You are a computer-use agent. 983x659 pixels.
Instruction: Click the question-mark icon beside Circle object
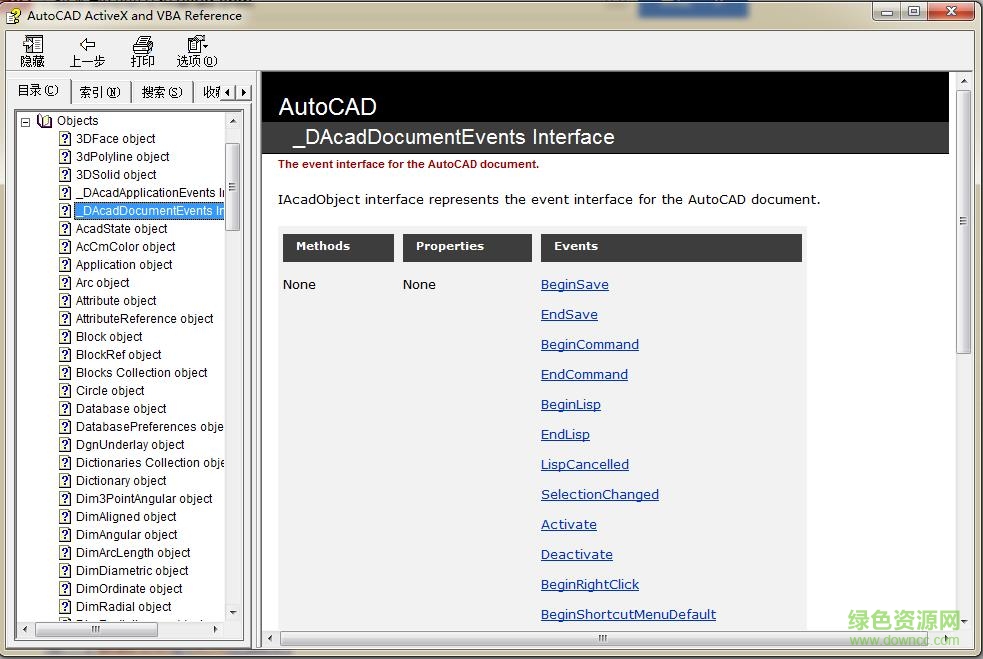(x=64, y=390)
